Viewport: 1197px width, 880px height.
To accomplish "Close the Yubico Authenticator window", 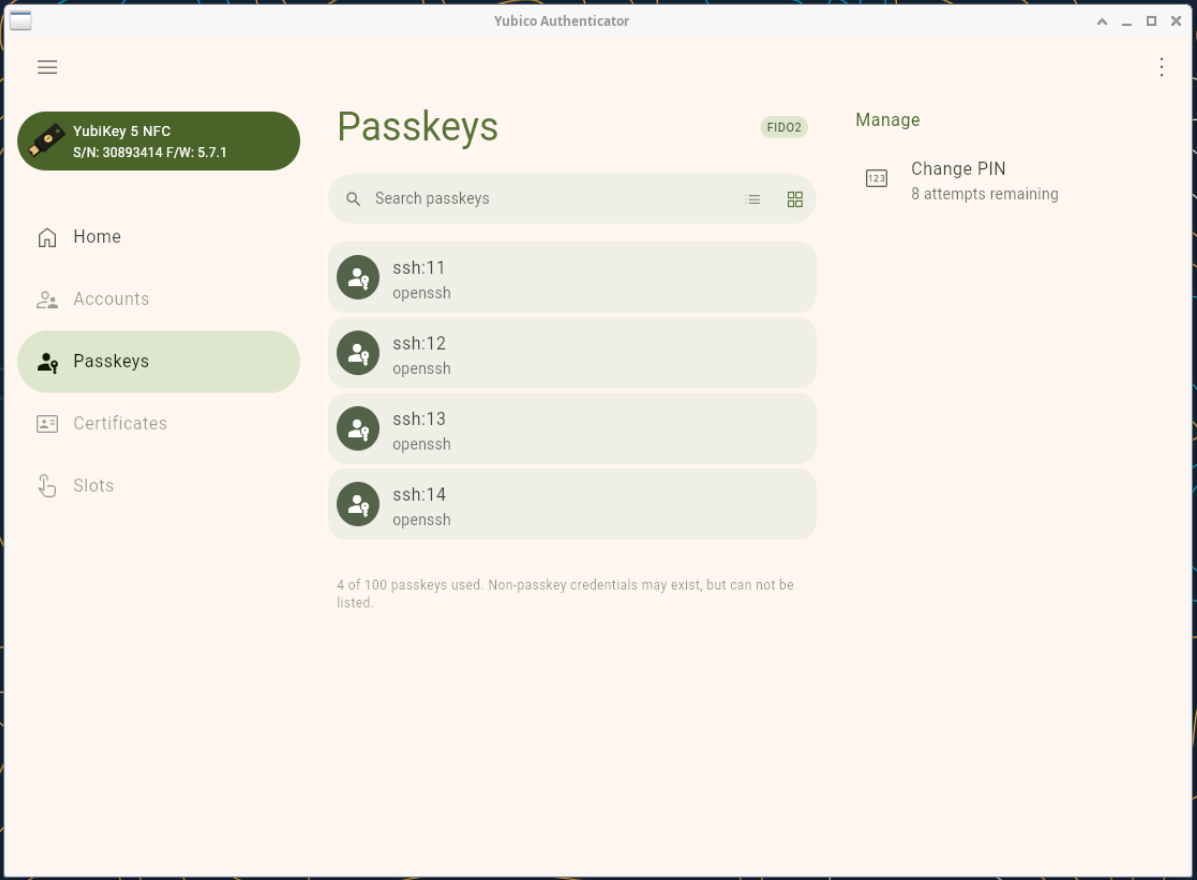I will point(1176,21).
